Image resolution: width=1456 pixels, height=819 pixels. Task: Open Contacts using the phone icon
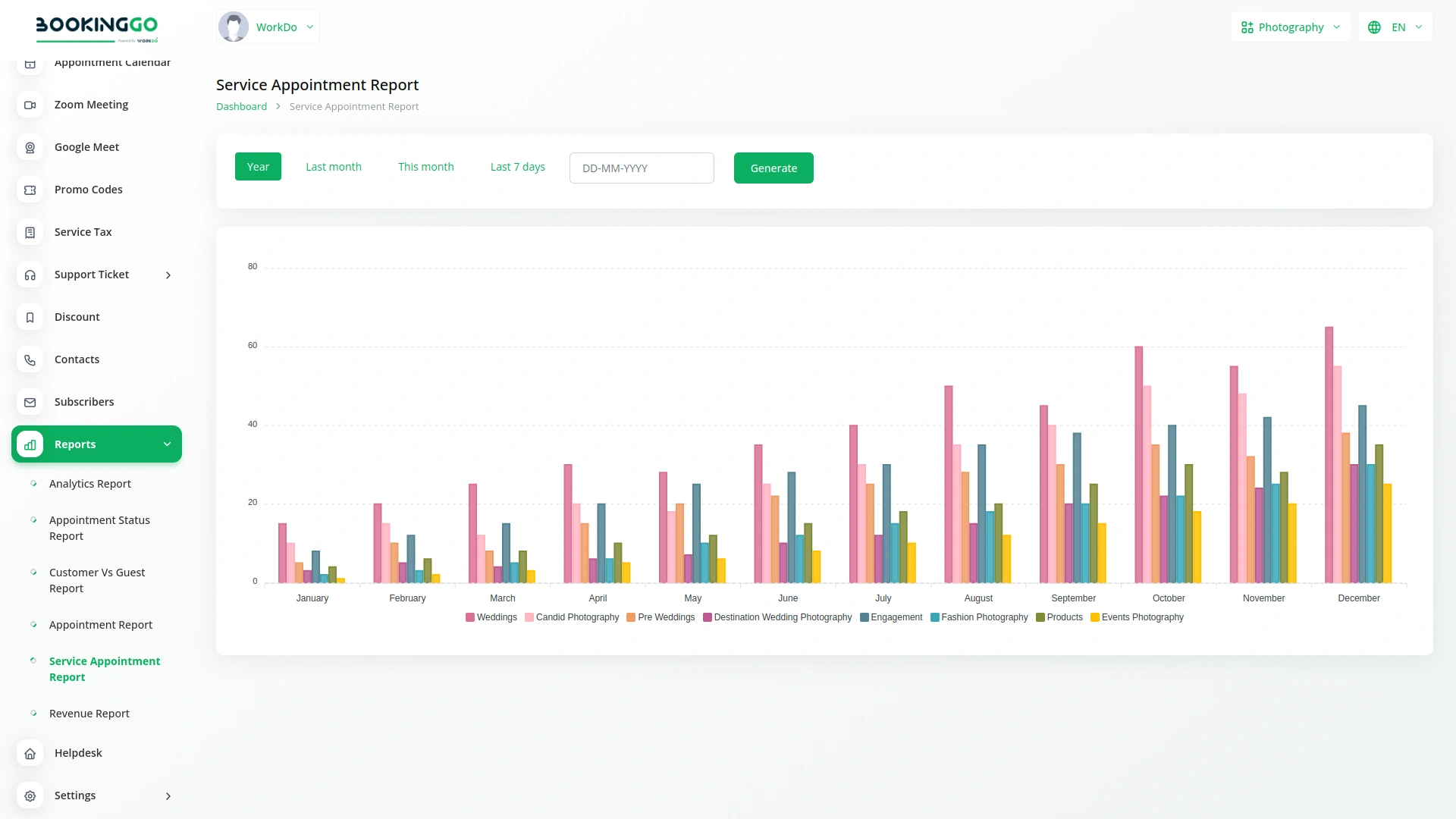tap(30, 359)
